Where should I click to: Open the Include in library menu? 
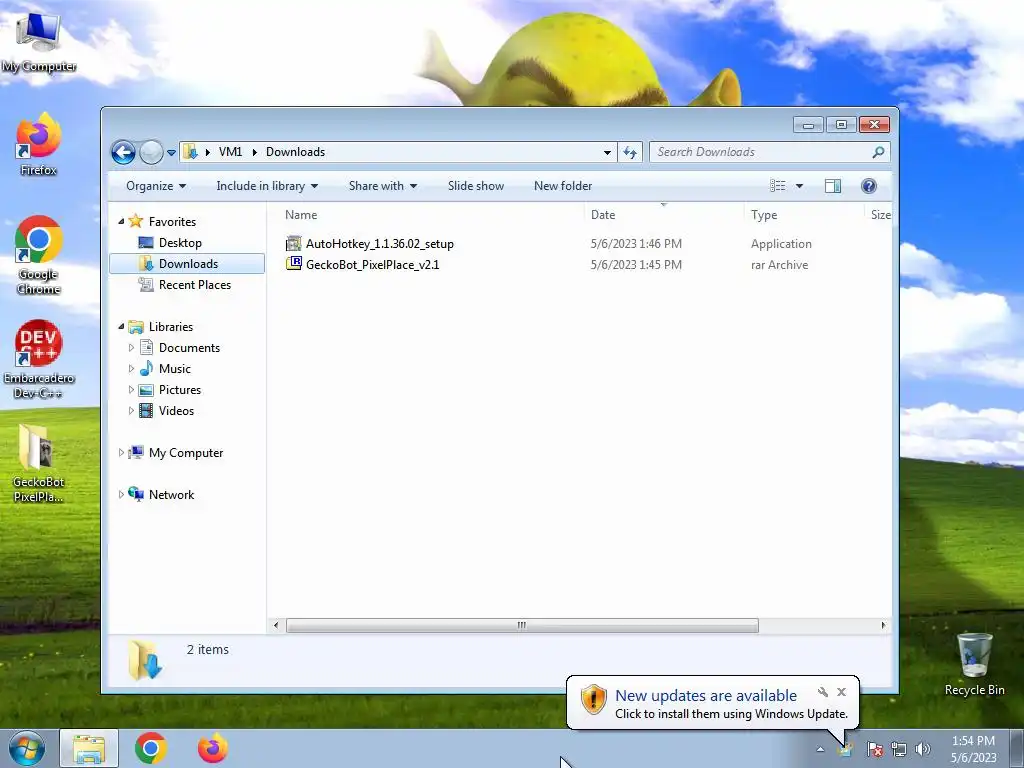click(267, 186)
